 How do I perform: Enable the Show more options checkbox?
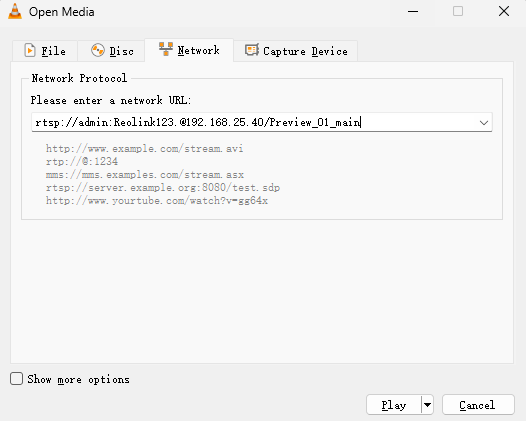pyautogui.click(x=16, y=378)
